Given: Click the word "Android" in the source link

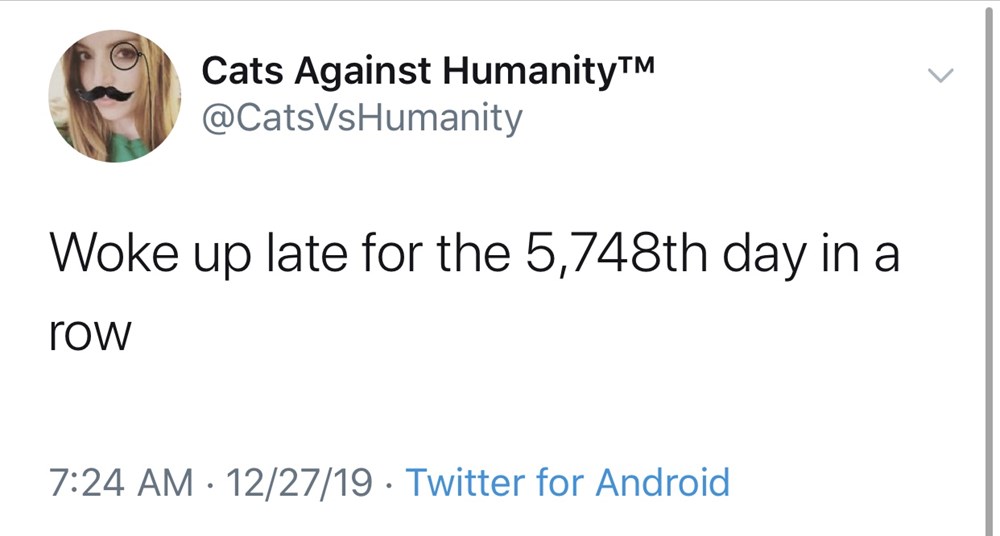Looking at the screenshot, I should coord(663,482).
